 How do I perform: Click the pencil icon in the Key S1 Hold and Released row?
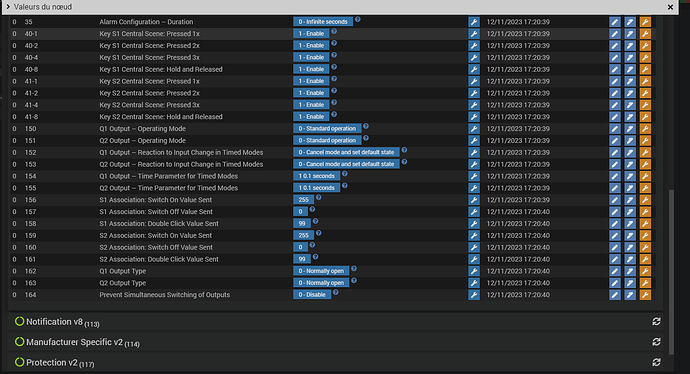tap(615, 69)
